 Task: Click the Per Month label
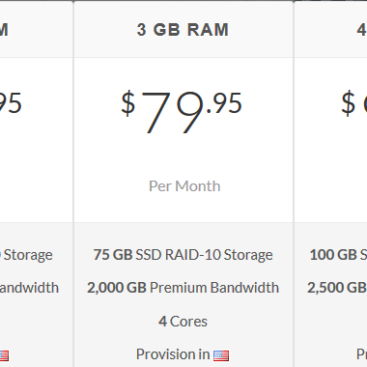click(184, 186)
